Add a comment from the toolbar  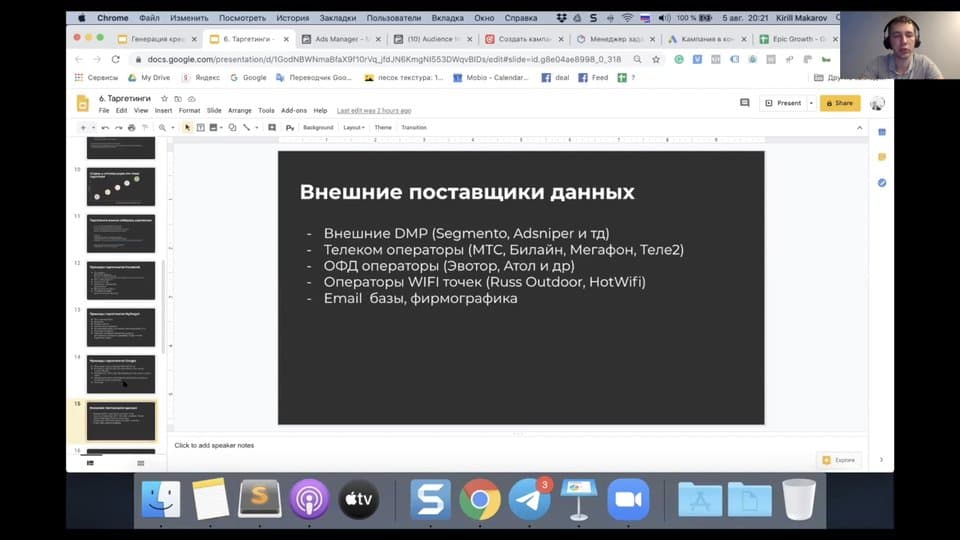click(272, 127)
